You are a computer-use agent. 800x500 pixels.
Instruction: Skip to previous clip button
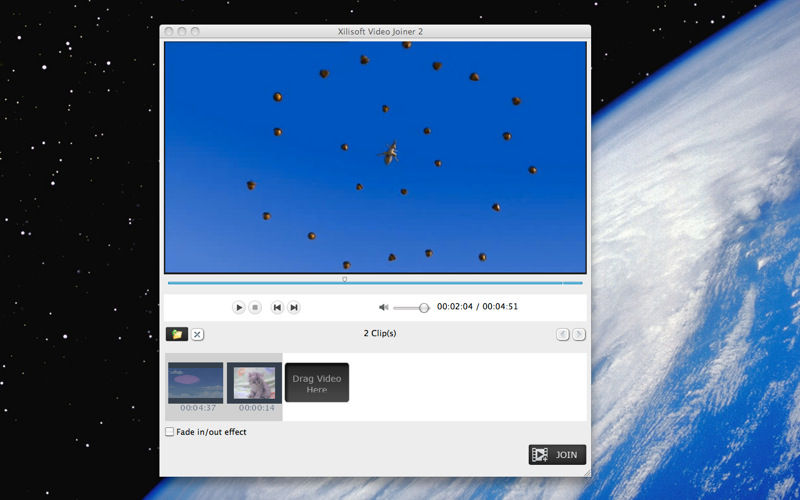pos(277,307)
